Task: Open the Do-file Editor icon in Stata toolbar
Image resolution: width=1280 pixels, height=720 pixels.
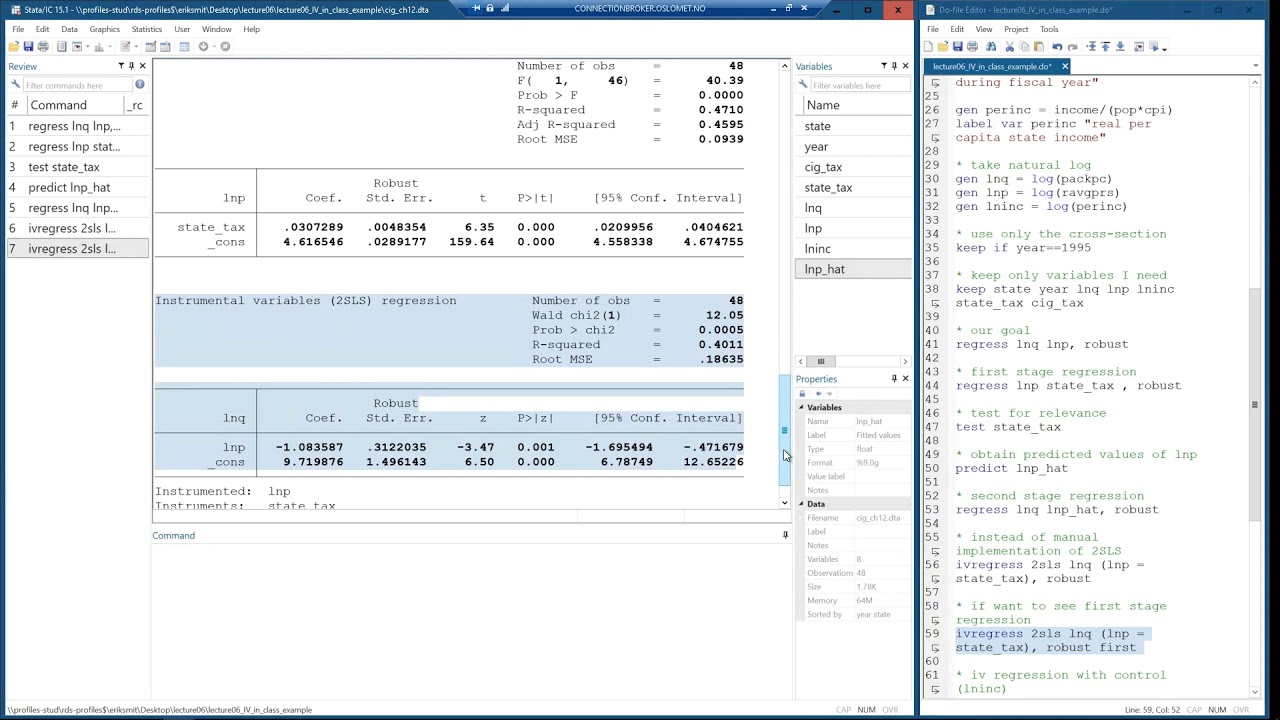Action: click(125, 46)
